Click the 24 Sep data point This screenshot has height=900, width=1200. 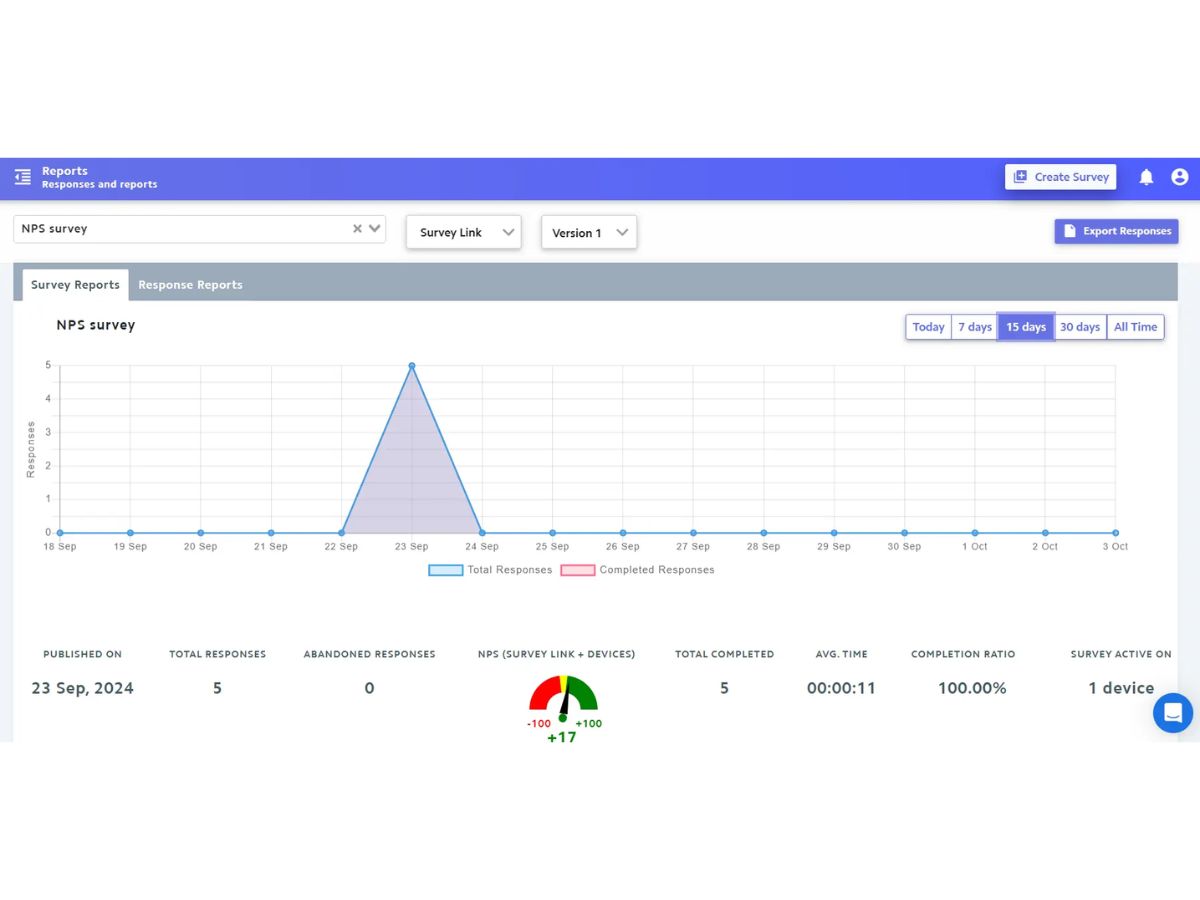click(482, 533)
